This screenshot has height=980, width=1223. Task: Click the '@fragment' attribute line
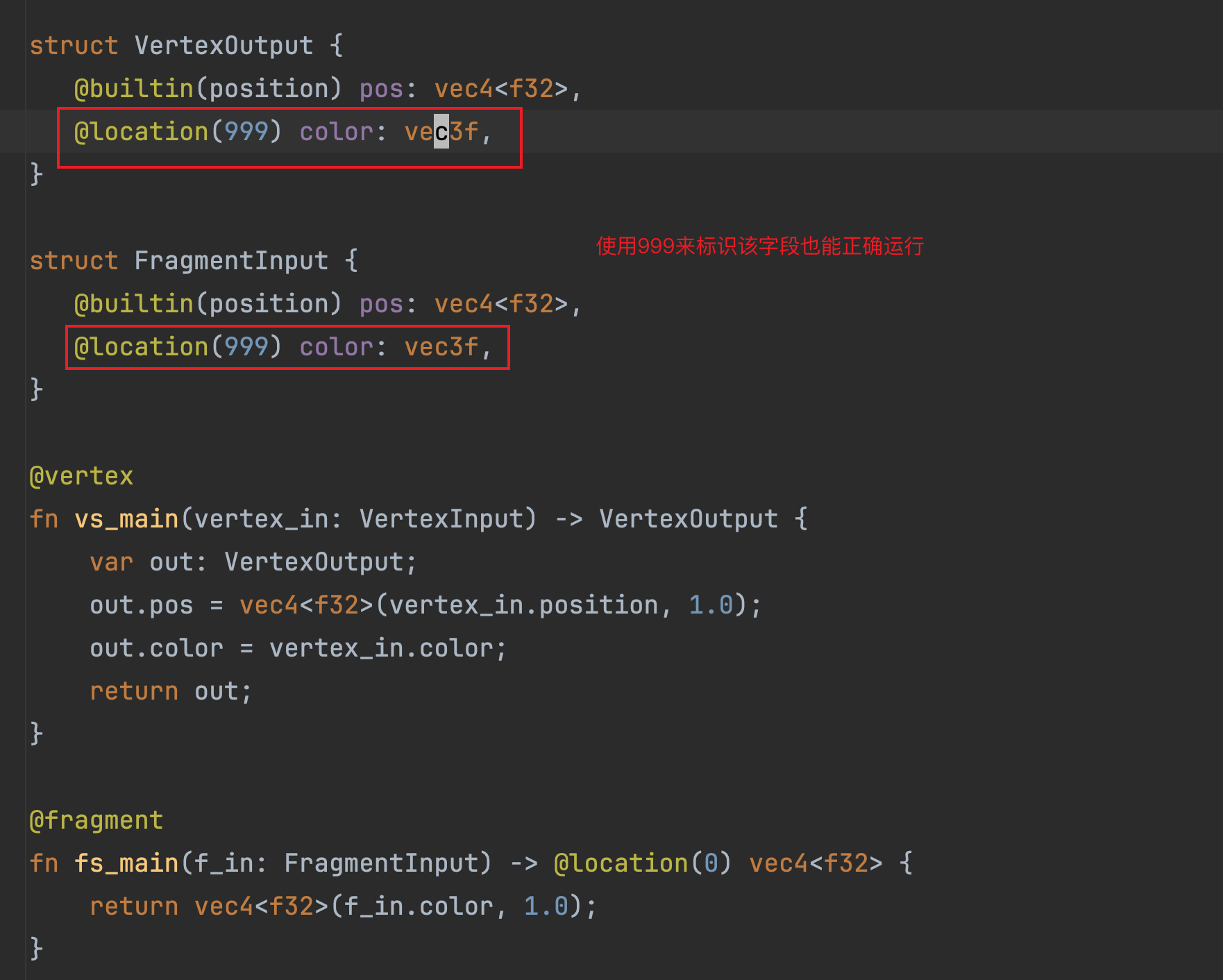pos(96,820)
